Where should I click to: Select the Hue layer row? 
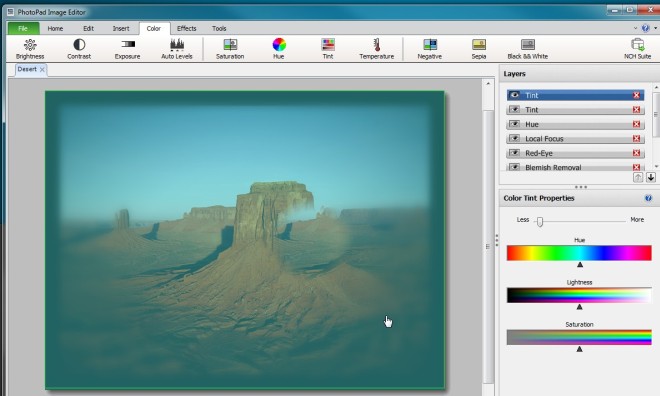coord(575,124)
